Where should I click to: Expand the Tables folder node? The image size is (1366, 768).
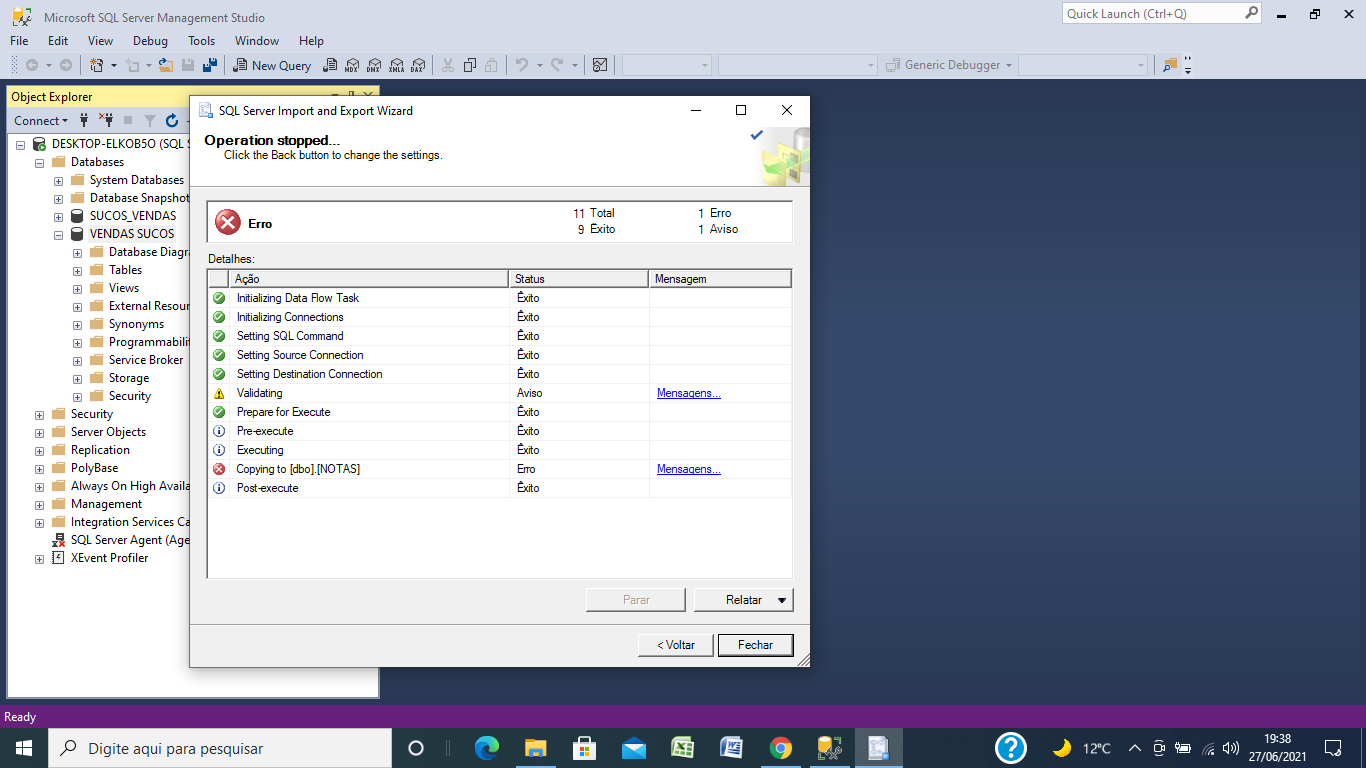click(x=77, y=270)
